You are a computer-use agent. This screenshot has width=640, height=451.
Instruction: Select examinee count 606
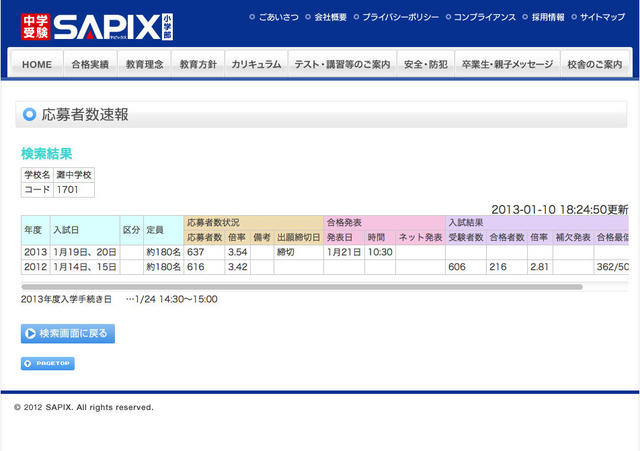466,267
